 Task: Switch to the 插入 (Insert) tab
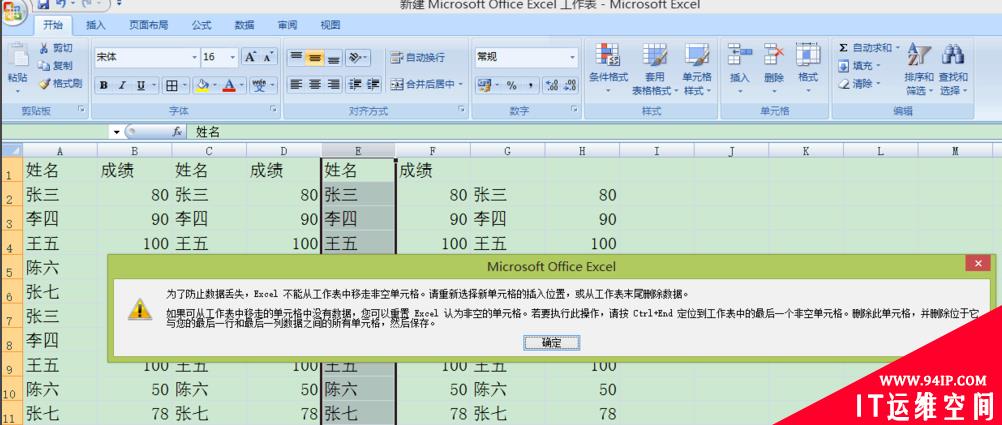pyautogui.click(x=96, y=26)
